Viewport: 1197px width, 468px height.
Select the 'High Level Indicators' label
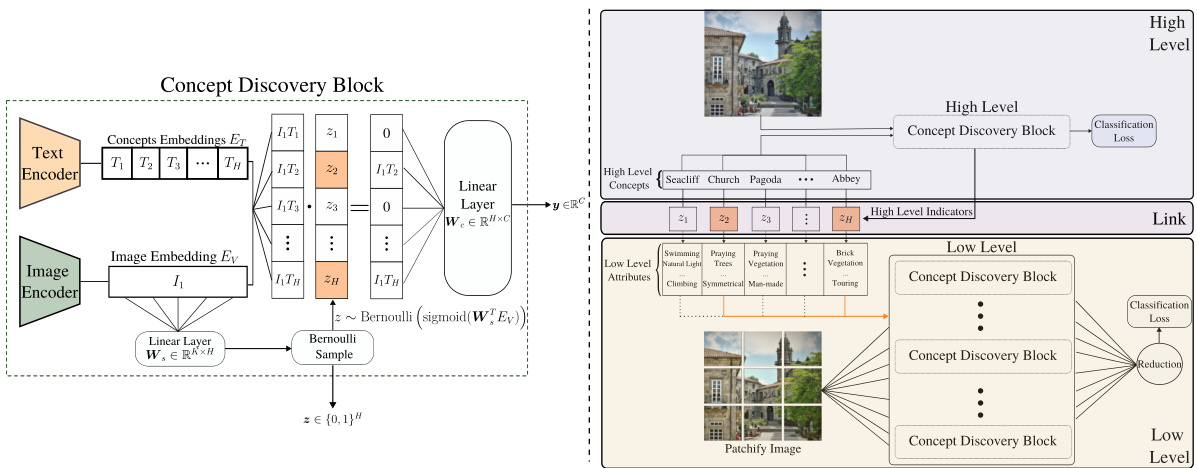921,211
